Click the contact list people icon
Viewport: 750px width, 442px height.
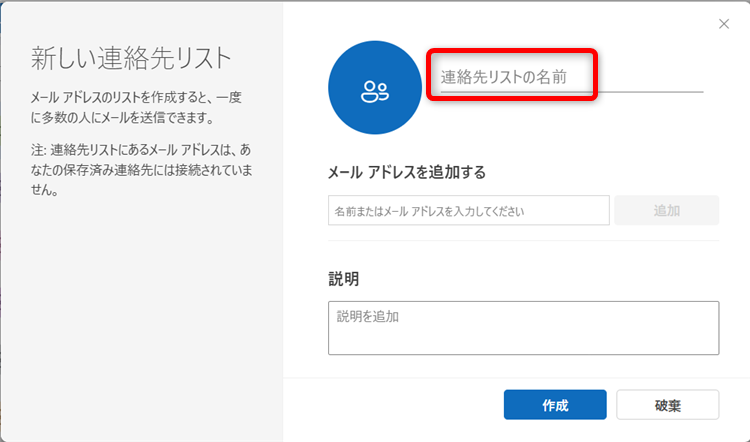tap(375, 92)
